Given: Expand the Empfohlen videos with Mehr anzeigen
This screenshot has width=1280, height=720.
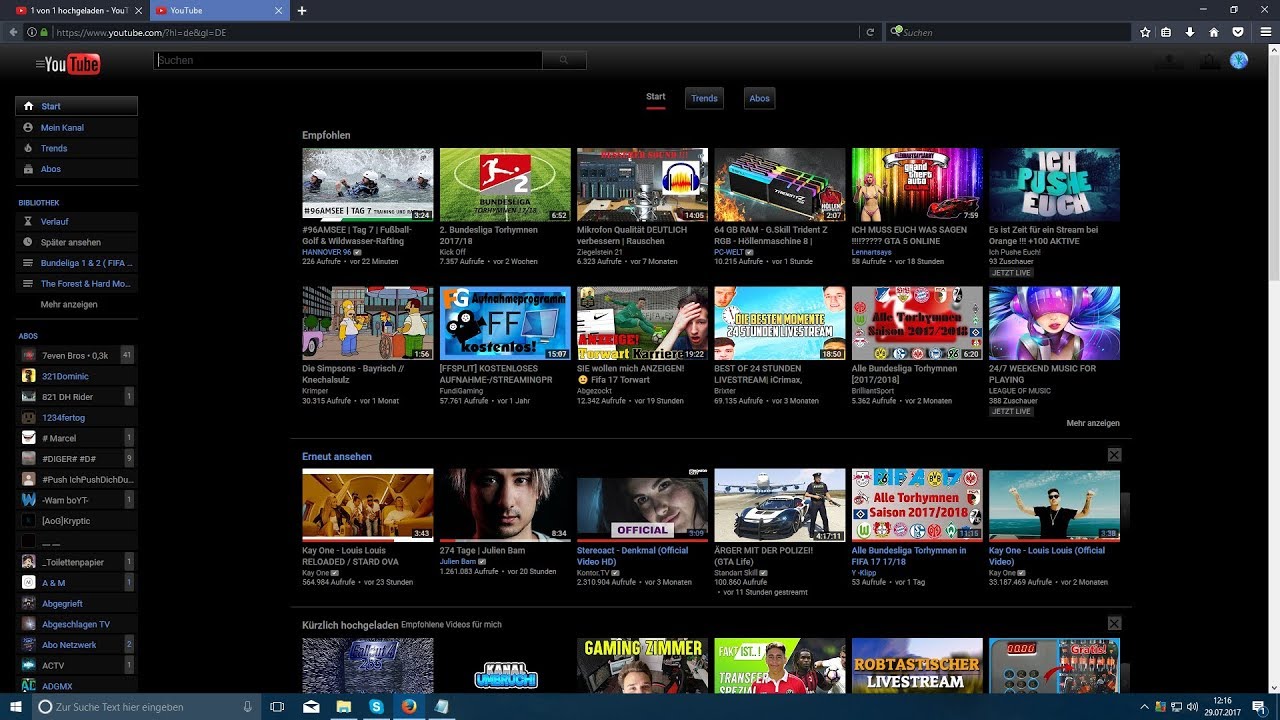Looking at the screenshot, I should click(1093, 423).
